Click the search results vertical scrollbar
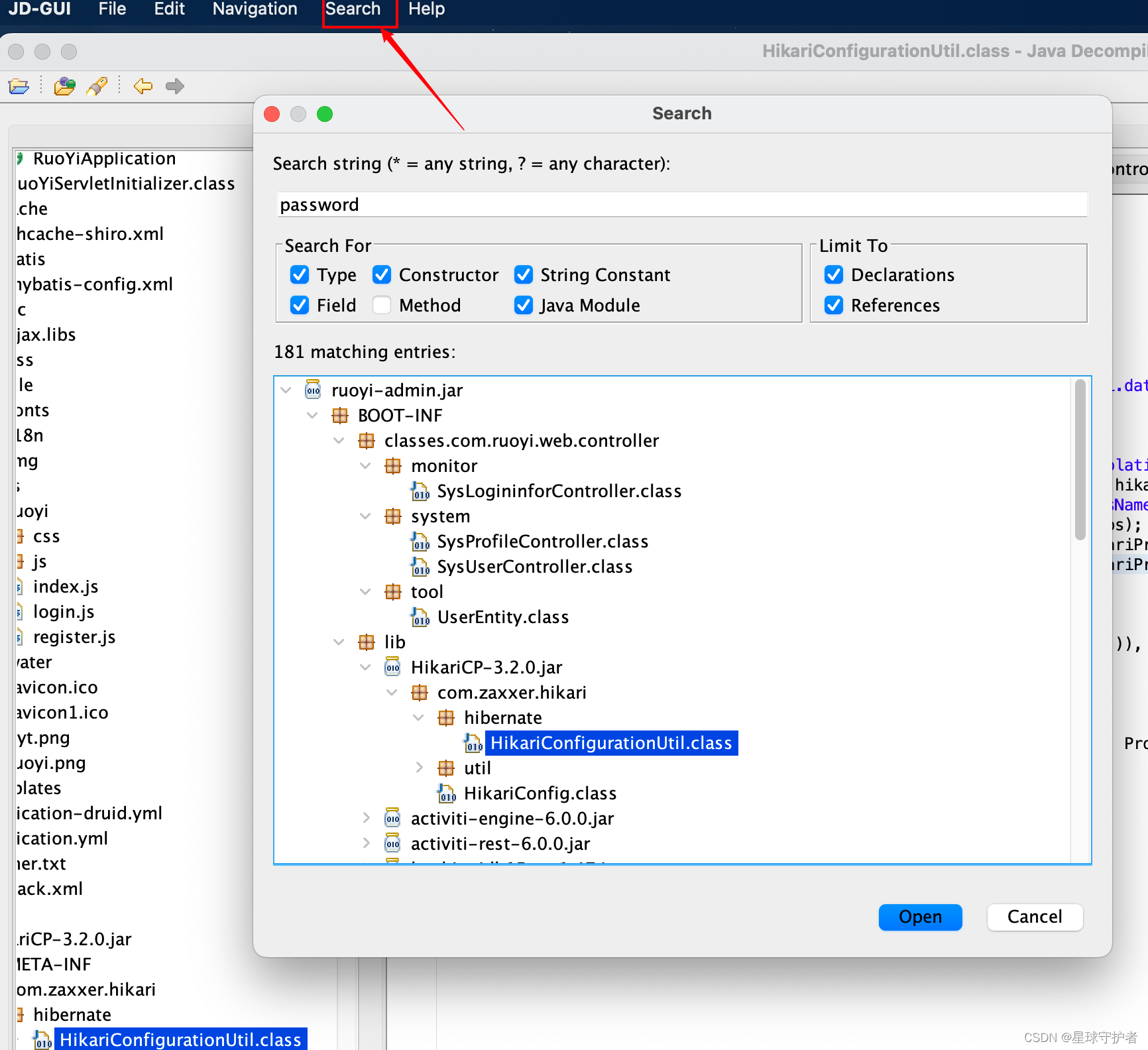Screen dimensions: 1148x1050 pyautogui.click(x=1080, y=459)
